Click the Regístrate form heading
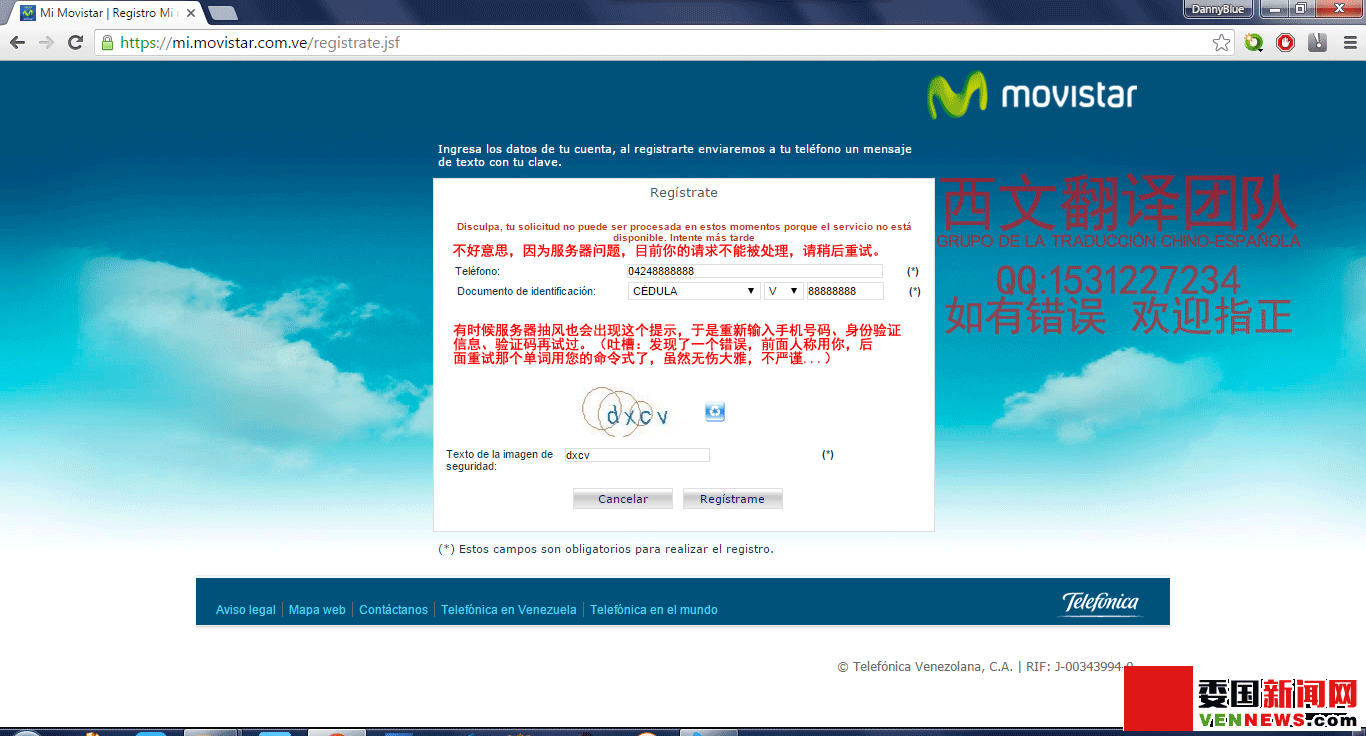The width and height of the screenshot is (1366, 736). [x=684, y=193]
